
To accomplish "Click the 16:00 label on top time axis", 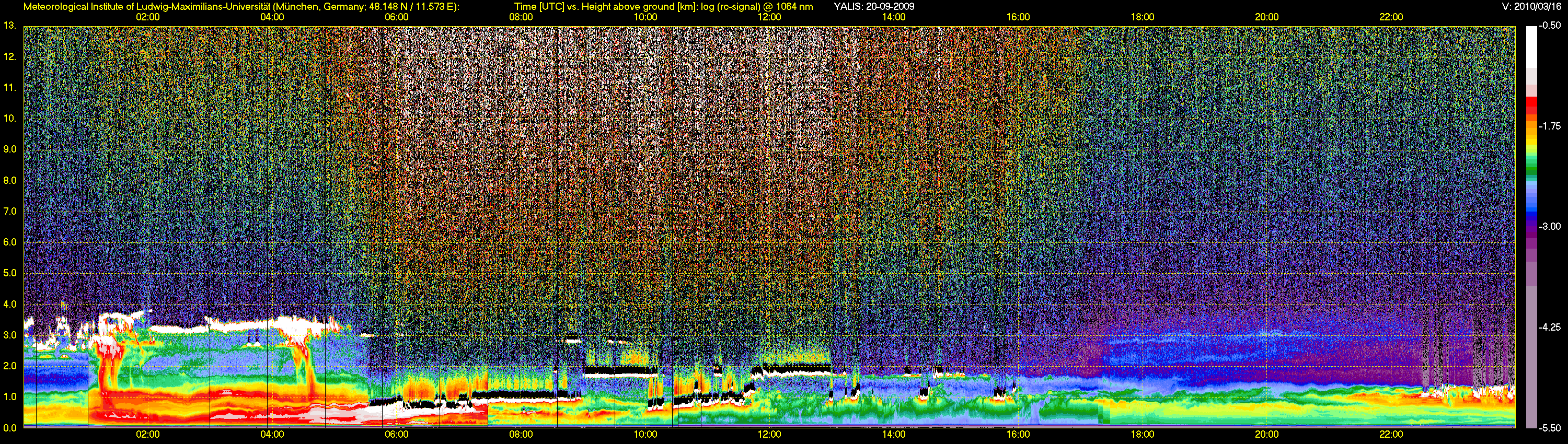I will [1018, 17].
